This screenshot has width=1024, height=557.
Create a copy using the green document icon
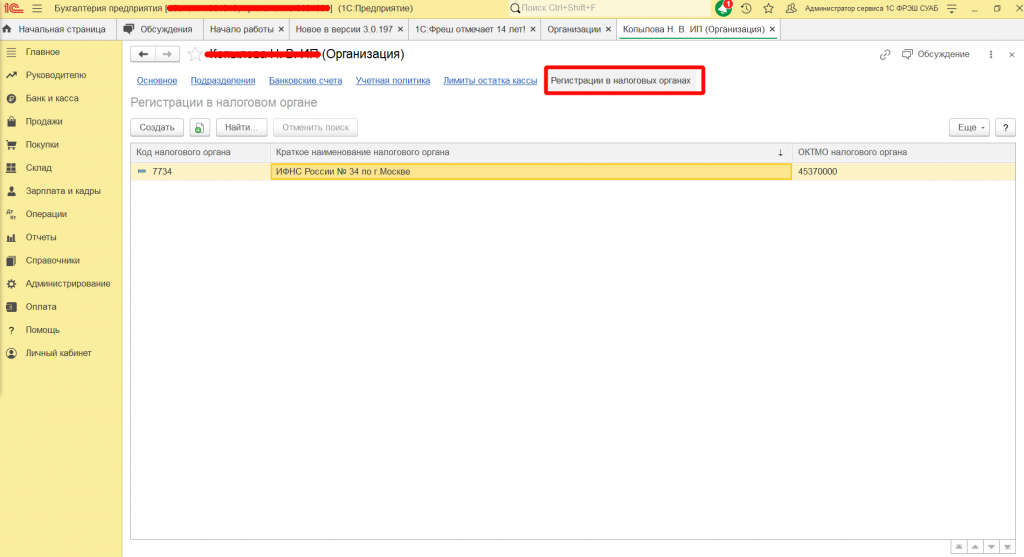(x=199, y=127)
